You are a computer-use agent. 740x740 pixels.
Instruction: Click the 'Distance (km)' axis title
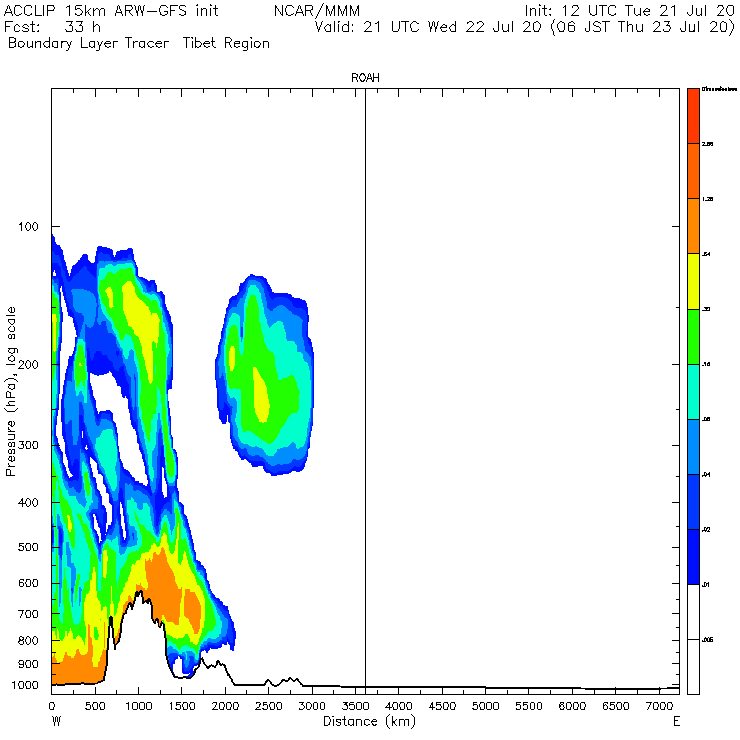(x=369, y=722)
